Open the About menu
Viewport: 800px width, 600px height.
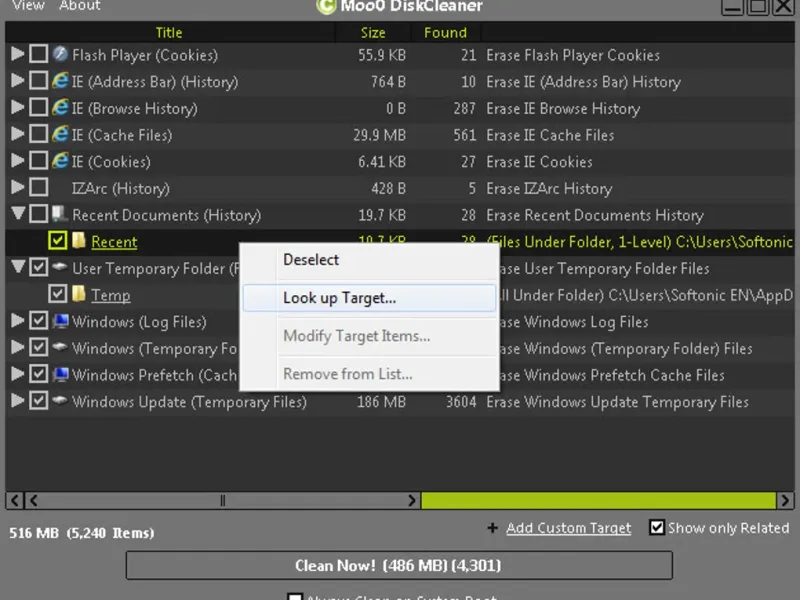(x=80, y=6)
